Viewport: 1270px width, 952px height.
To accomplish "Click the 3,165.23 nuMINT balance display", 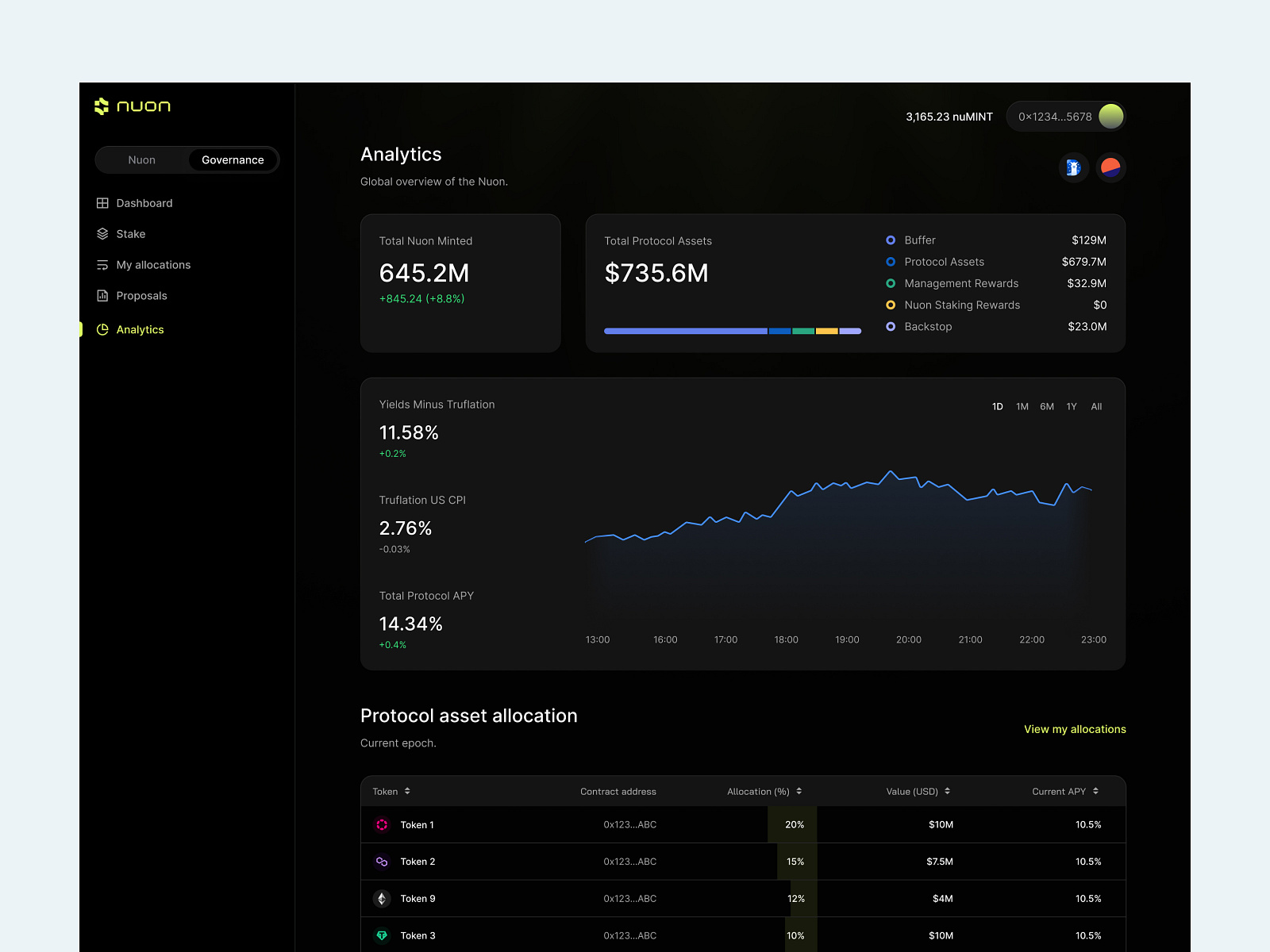I will point(949,116).
